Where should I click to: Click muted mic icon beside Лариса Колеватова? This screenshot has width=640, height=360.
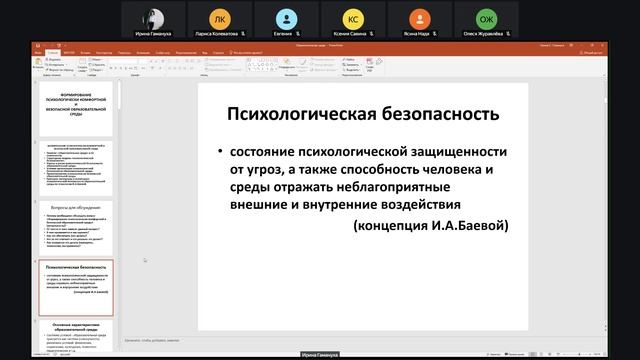tap(243, 34)
